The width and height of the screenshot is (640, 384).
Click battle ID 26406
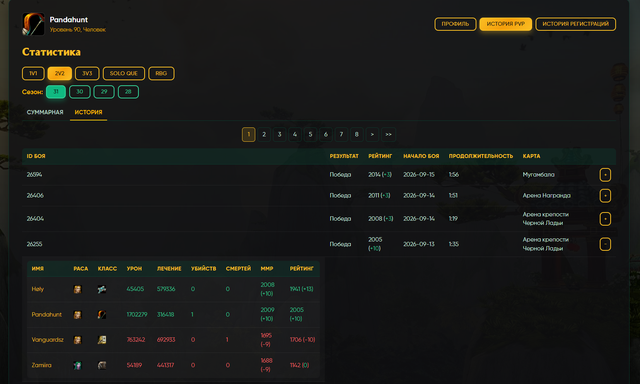coord(35,195)
